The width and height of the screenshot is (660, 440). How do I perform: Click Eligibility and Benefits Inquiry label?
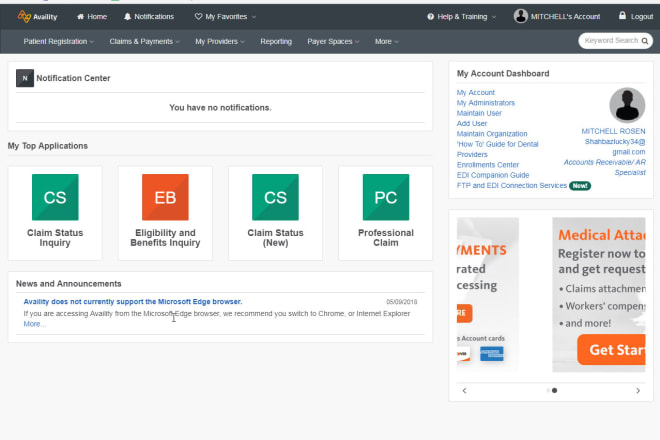[x=165, y=237]
